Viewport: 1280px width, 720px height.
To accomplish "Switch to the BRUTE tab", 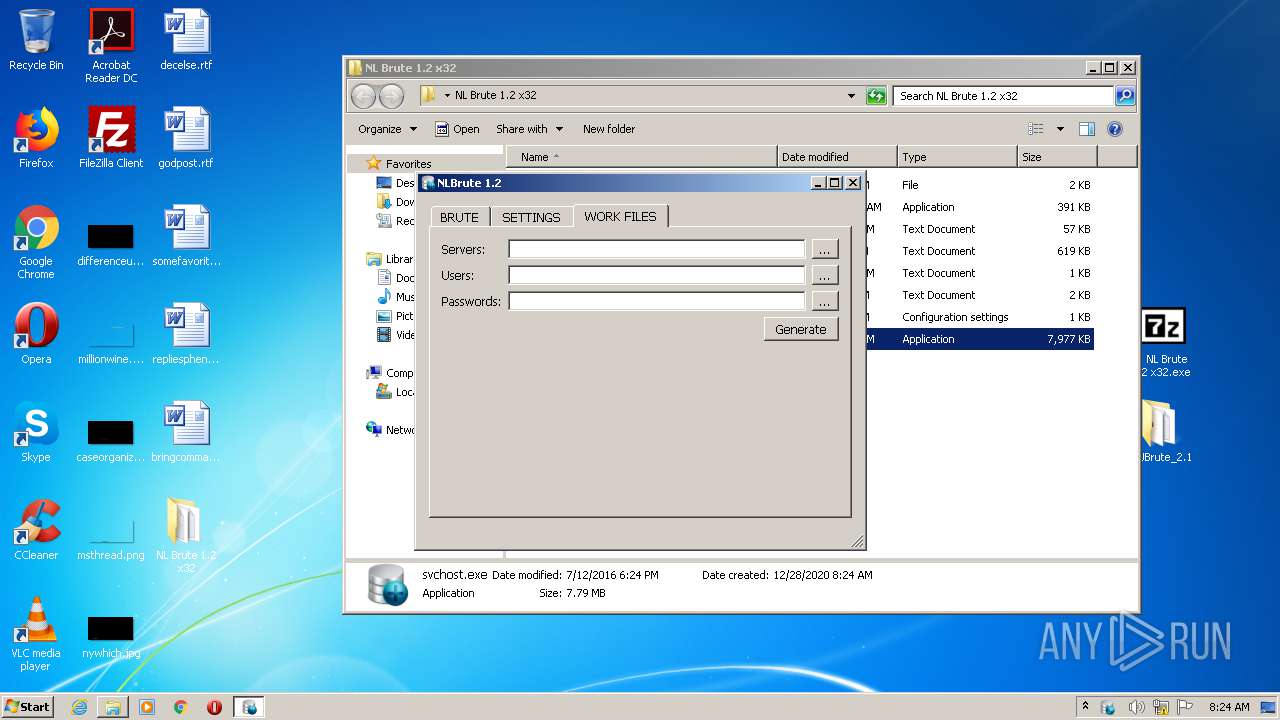I will coord(460,217).
